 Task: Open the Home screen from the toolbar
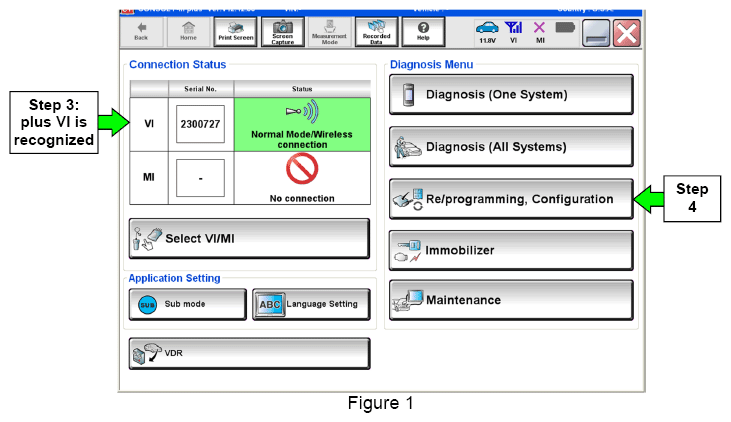[x=188, y=32]
